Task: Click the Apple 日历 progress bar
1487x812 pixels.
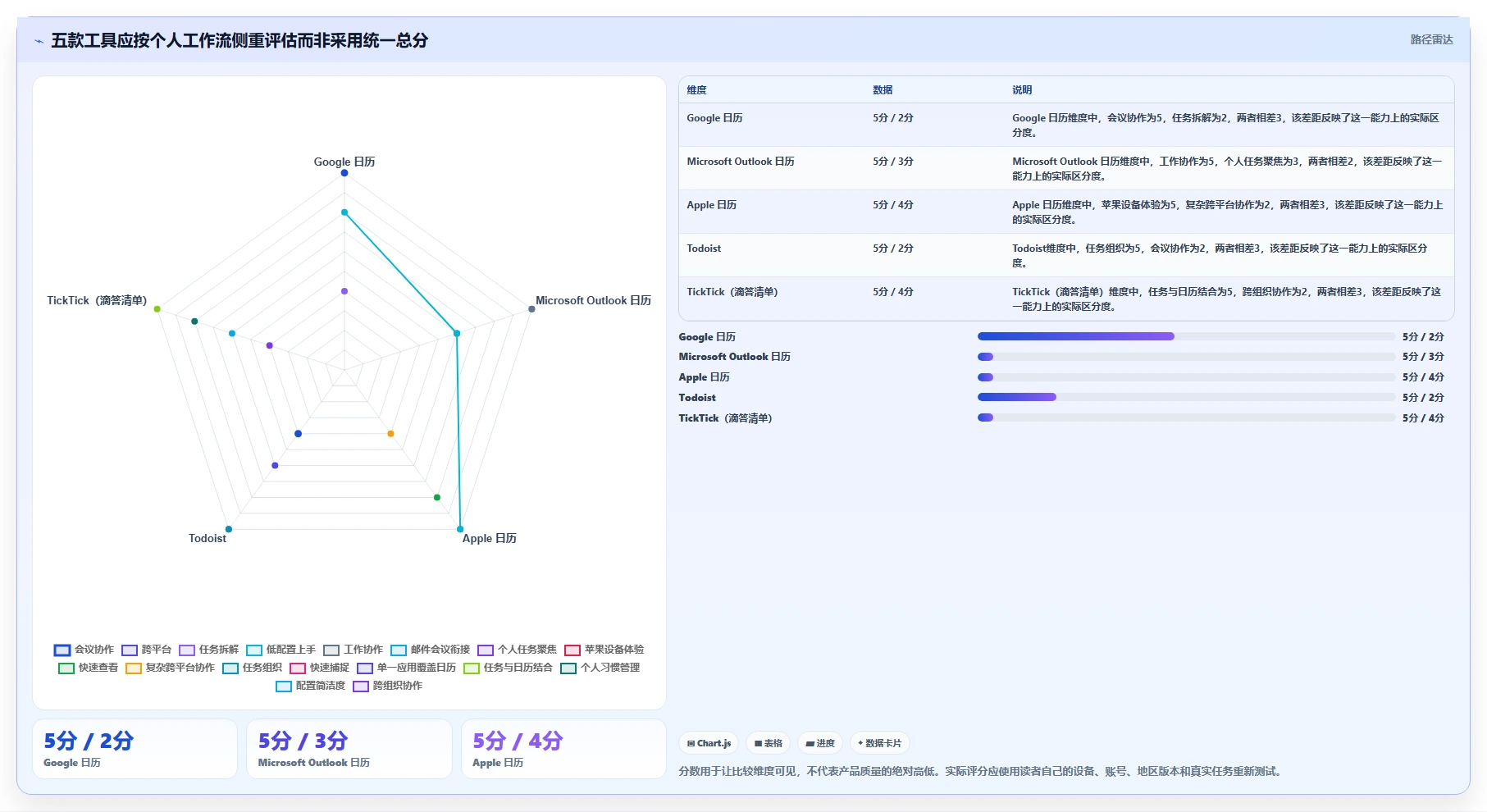Action: pyautogui.click(x=1186, y=377)
